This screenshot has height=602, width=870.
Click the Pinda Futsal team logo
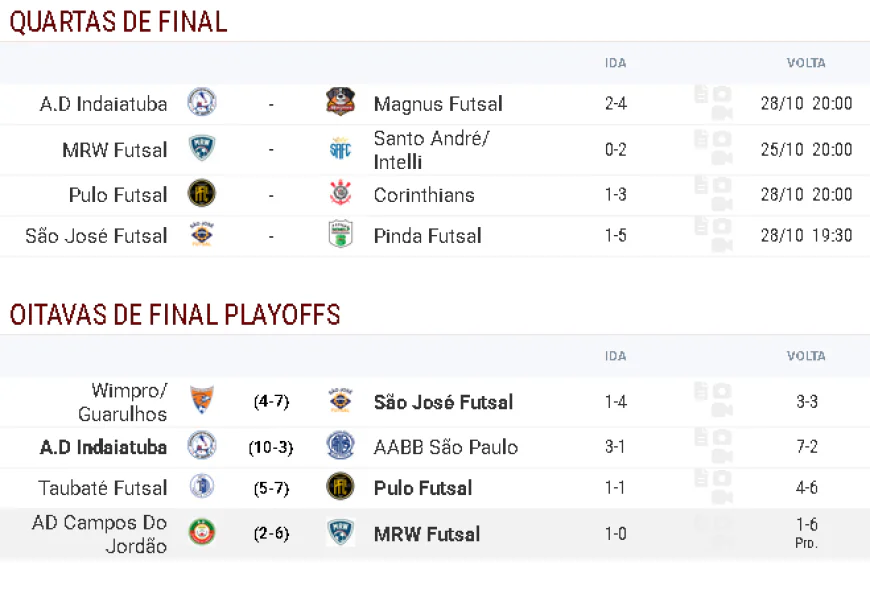[x=341, y=235]
